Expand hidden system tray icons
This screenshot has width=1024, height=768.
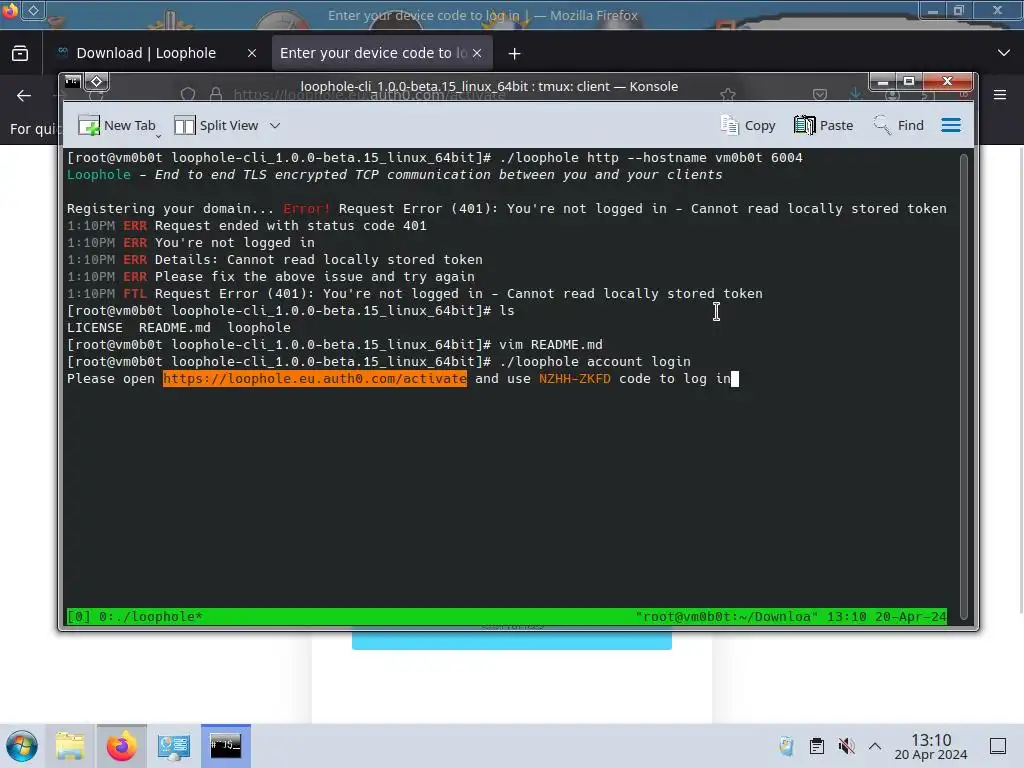(x=875, y=746)
